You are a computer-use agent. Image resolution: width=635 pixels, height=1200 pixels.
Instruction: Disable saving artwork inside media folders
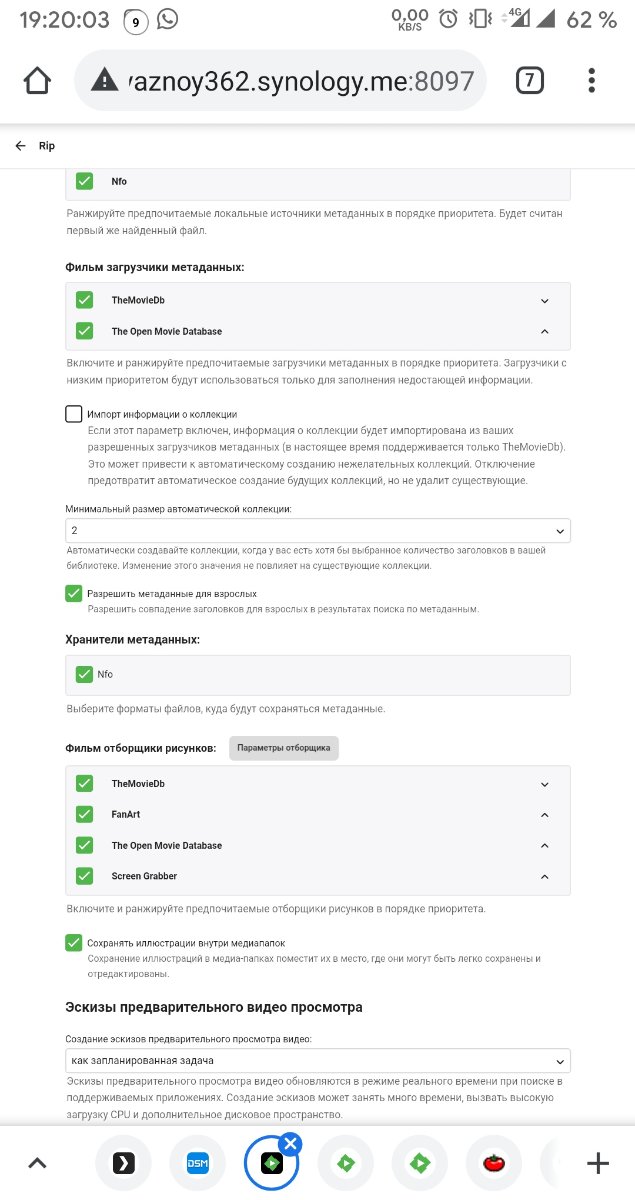pyautogui.click(x=73, y=942)
